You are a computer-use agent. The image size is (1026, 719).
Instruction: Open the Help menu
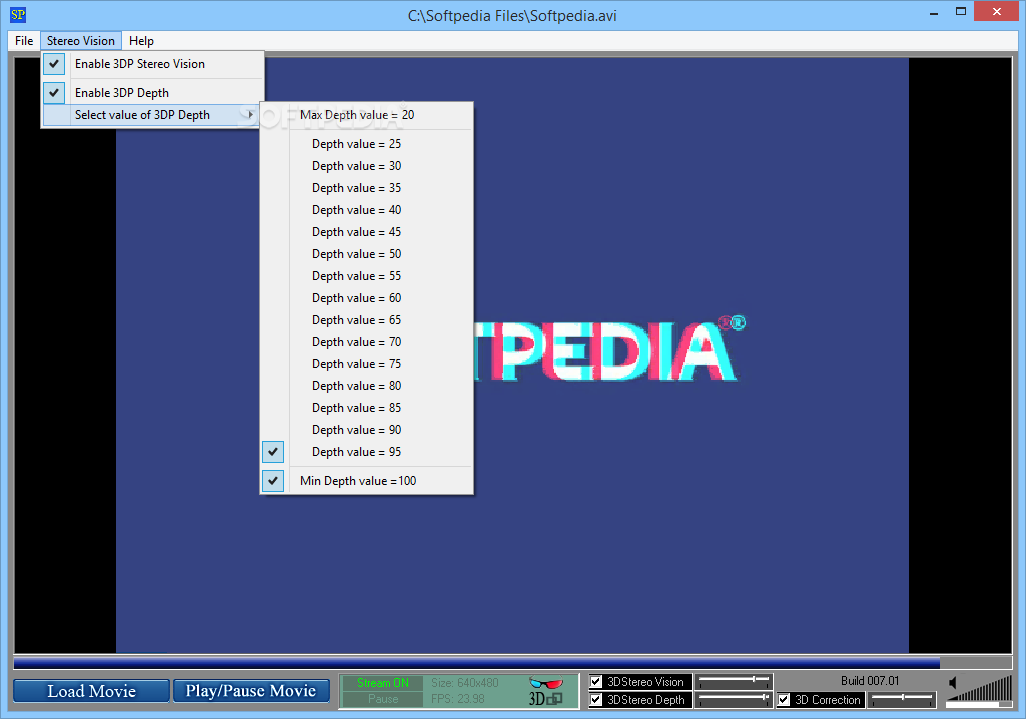pyautogui.click(x=141, y=41)
